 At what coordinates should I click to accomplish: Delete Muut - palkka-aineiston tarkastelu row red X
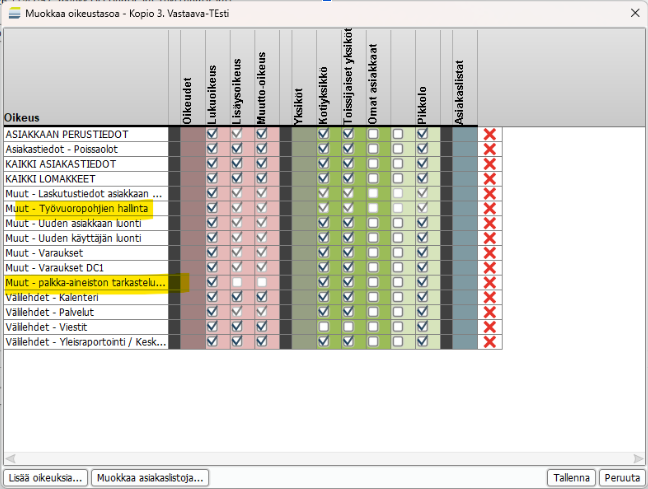(490, 283)
